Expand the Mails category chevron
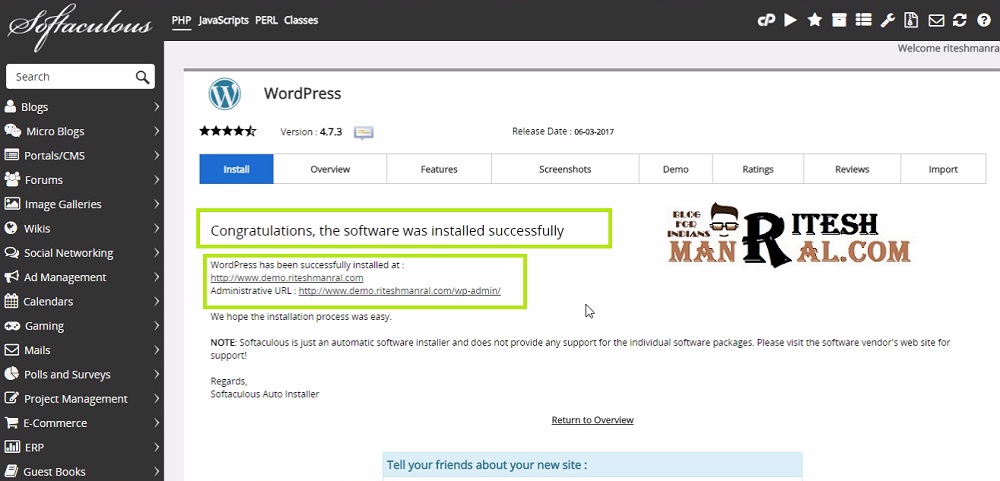The width and height of the screenshot is (1000, 481). (156, 350)
